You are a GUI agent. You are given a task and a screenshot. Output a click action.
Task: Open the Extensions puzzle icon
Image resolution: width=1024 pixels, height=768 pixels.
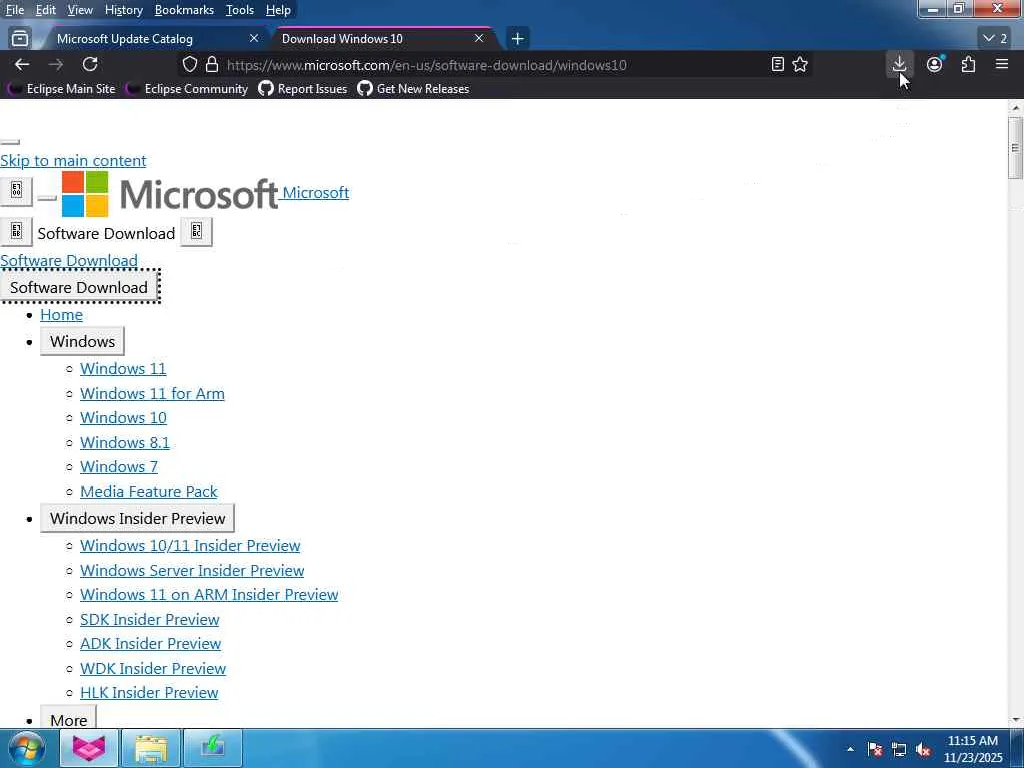pyautogui.click(x=968, y=64)
